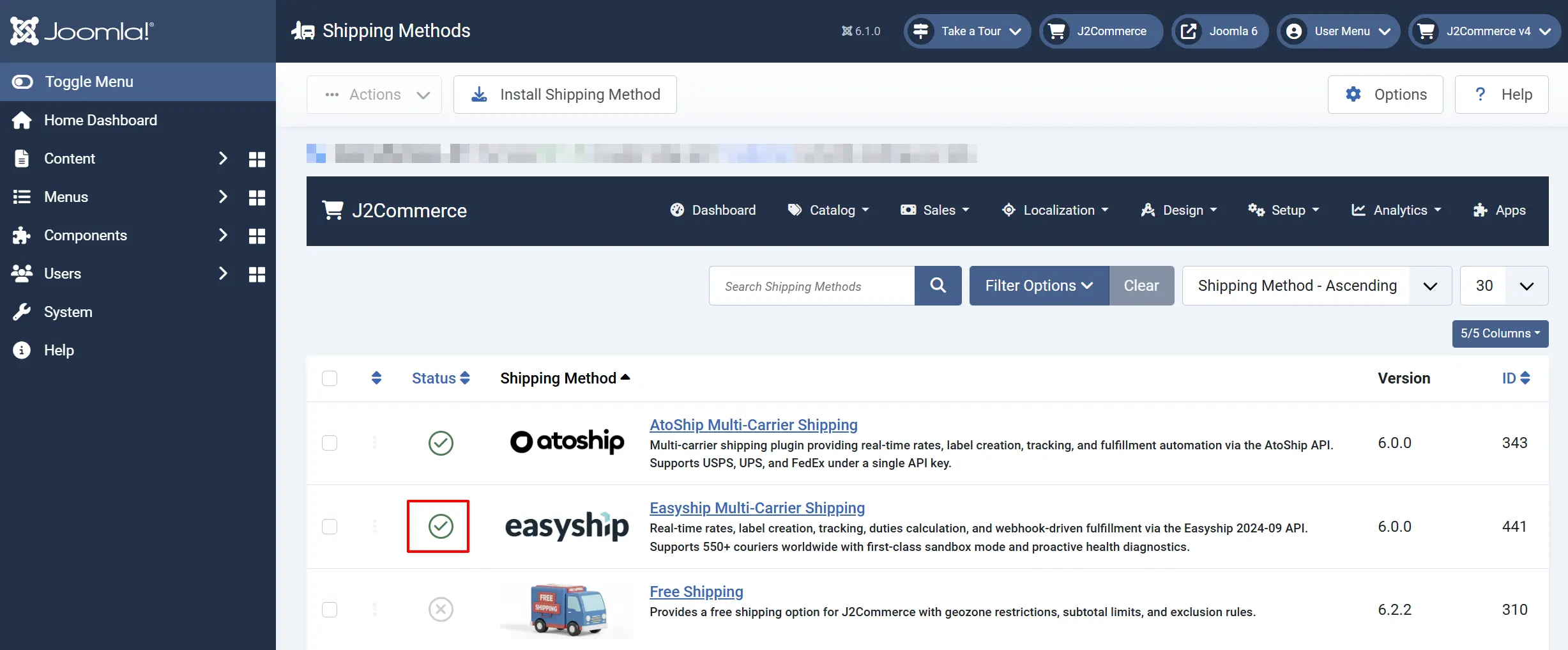Image resolution: width=1568 pixels, height=650 pixels.
Task: Check the AtoShip row checkbox
Action: pos(330,443)
